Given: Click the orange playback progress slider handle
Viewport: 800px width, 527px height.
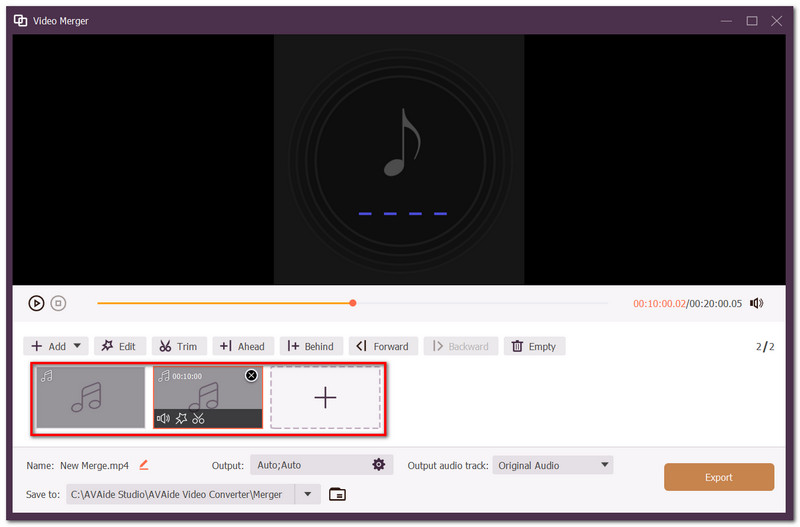Looking at the screenshot, I should tap(353, 303).
